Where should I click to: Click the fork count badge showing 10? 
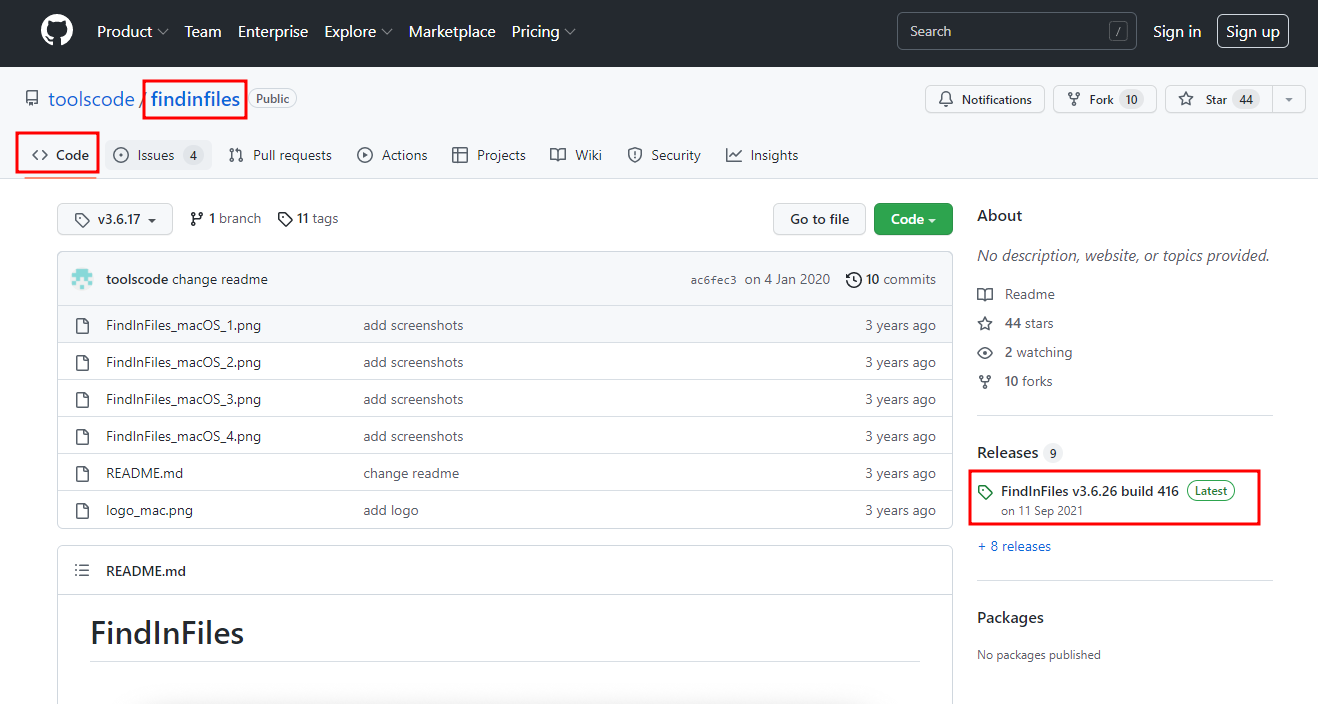tap(1131, 99)
